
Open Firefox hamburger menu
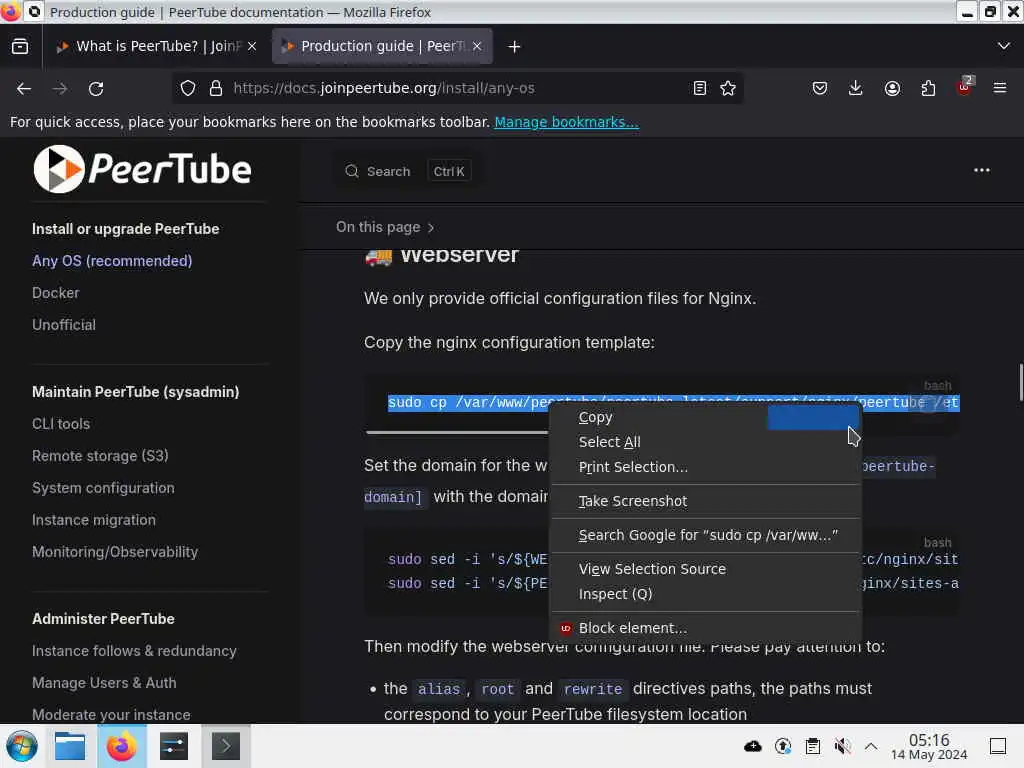1000,88
